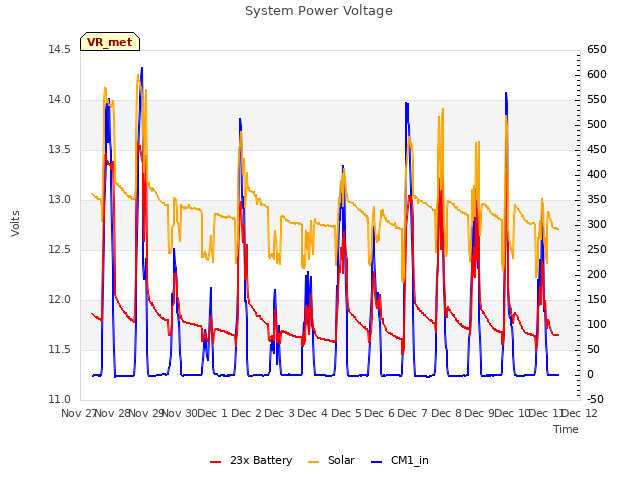Click the Dec 2 date tick label
640x480 pixels.
pyautogui.click(x=246, y=413)
